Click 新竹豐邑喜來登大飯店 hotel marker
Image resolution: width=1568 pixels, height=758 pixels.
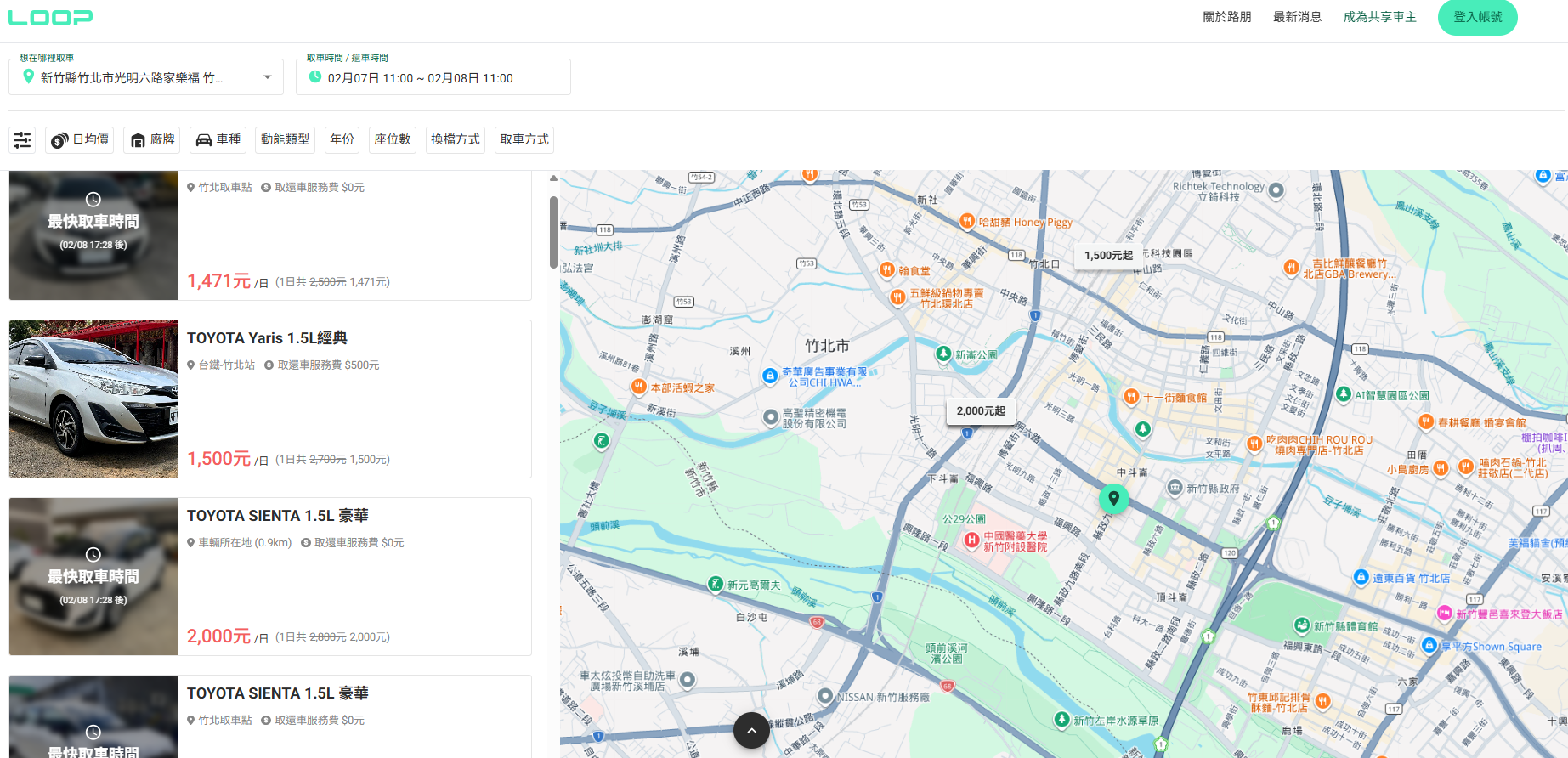point(1445,614)
